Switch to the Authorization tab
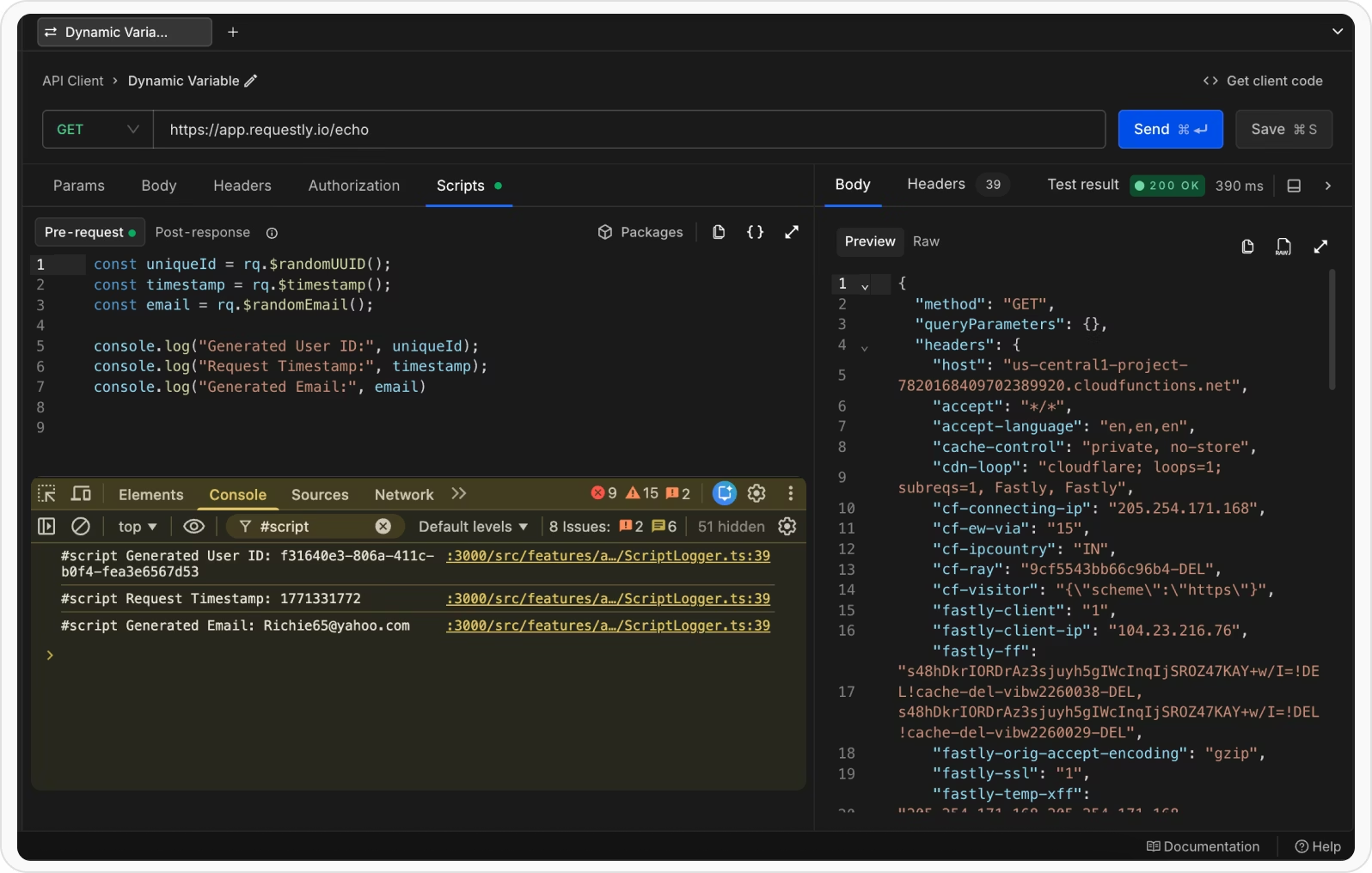This screenshot has height=873, width=1372. 353,186
